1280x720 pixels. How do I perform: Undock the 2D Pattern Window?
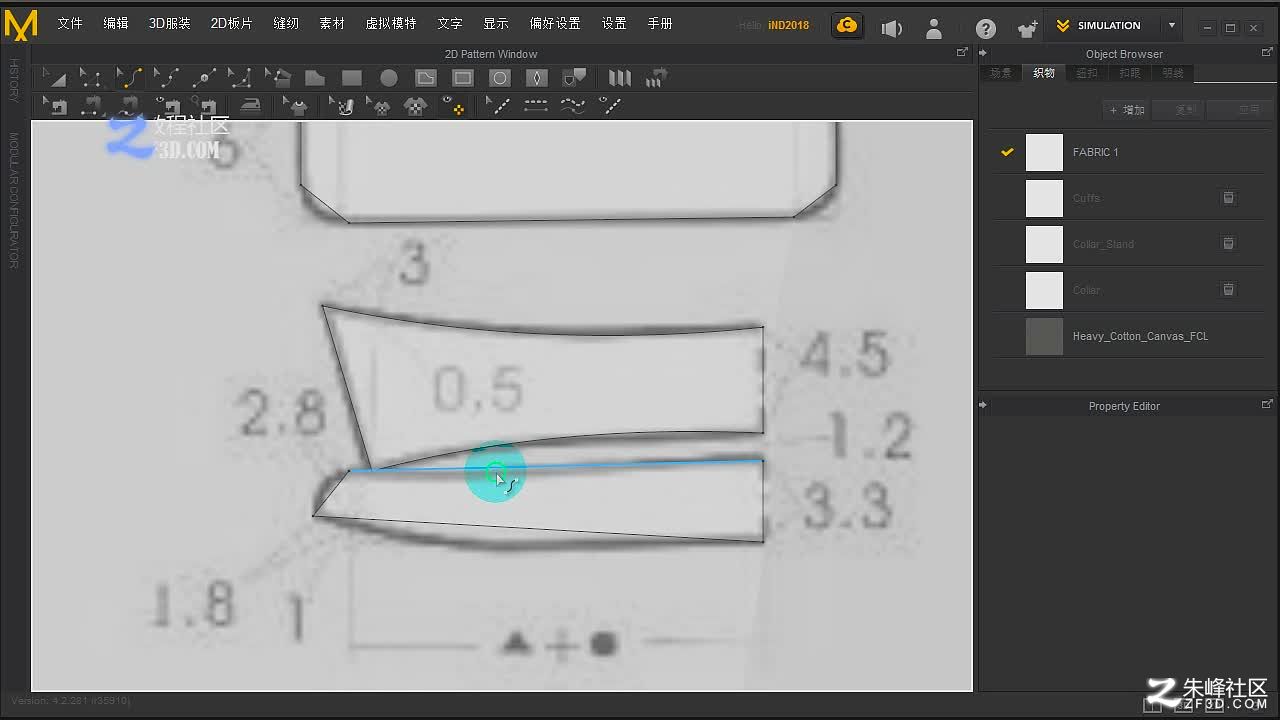(x=962, y=53)
